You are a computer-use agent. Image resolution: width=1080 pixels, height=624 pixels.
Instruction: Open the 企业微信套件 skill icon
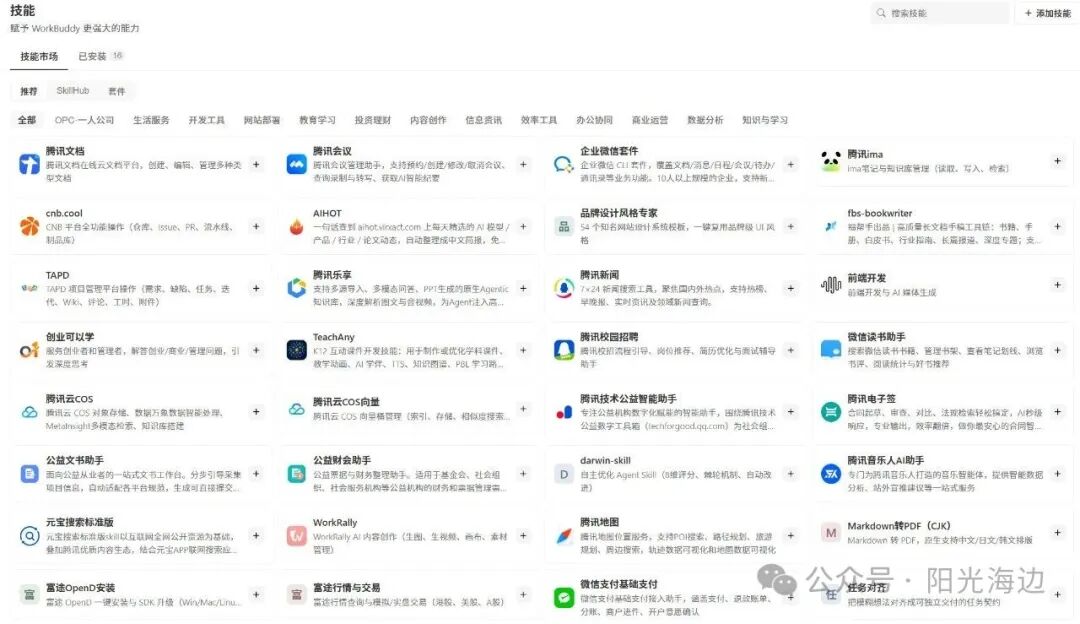563,164
